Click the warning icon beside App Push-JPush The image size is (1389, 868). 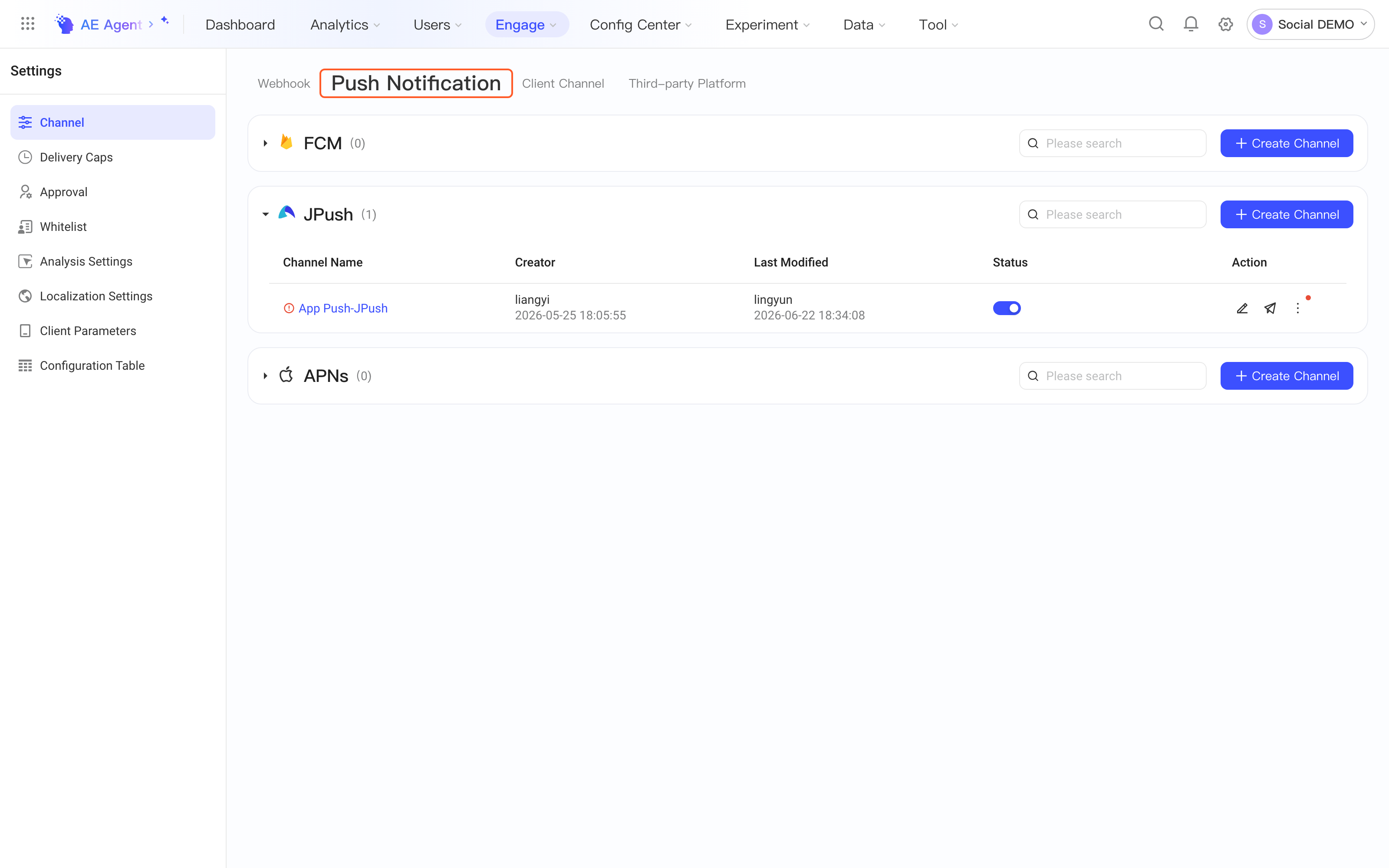click(x=289, y=308)
